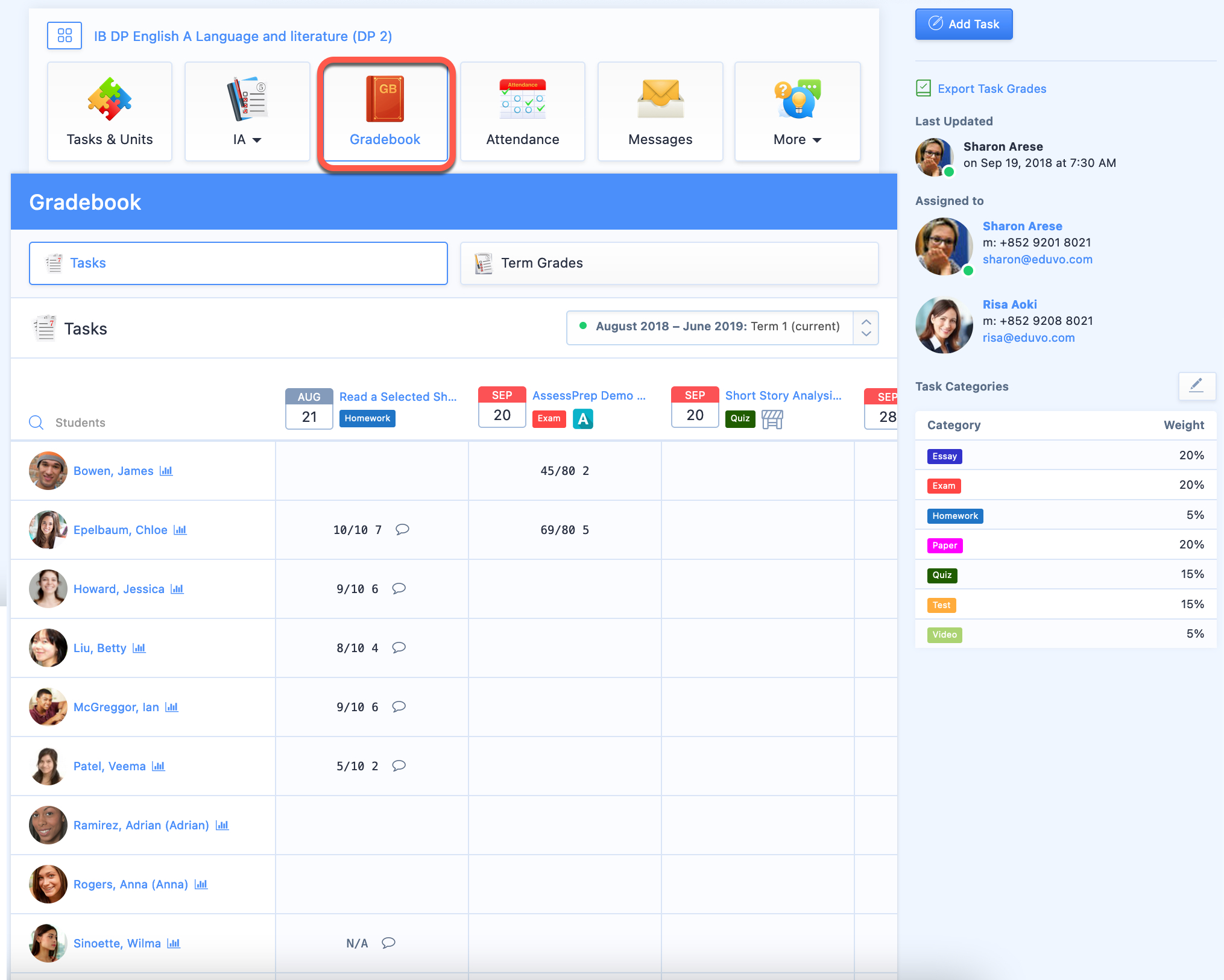Open the term selector Term 1 (current)

722,327
